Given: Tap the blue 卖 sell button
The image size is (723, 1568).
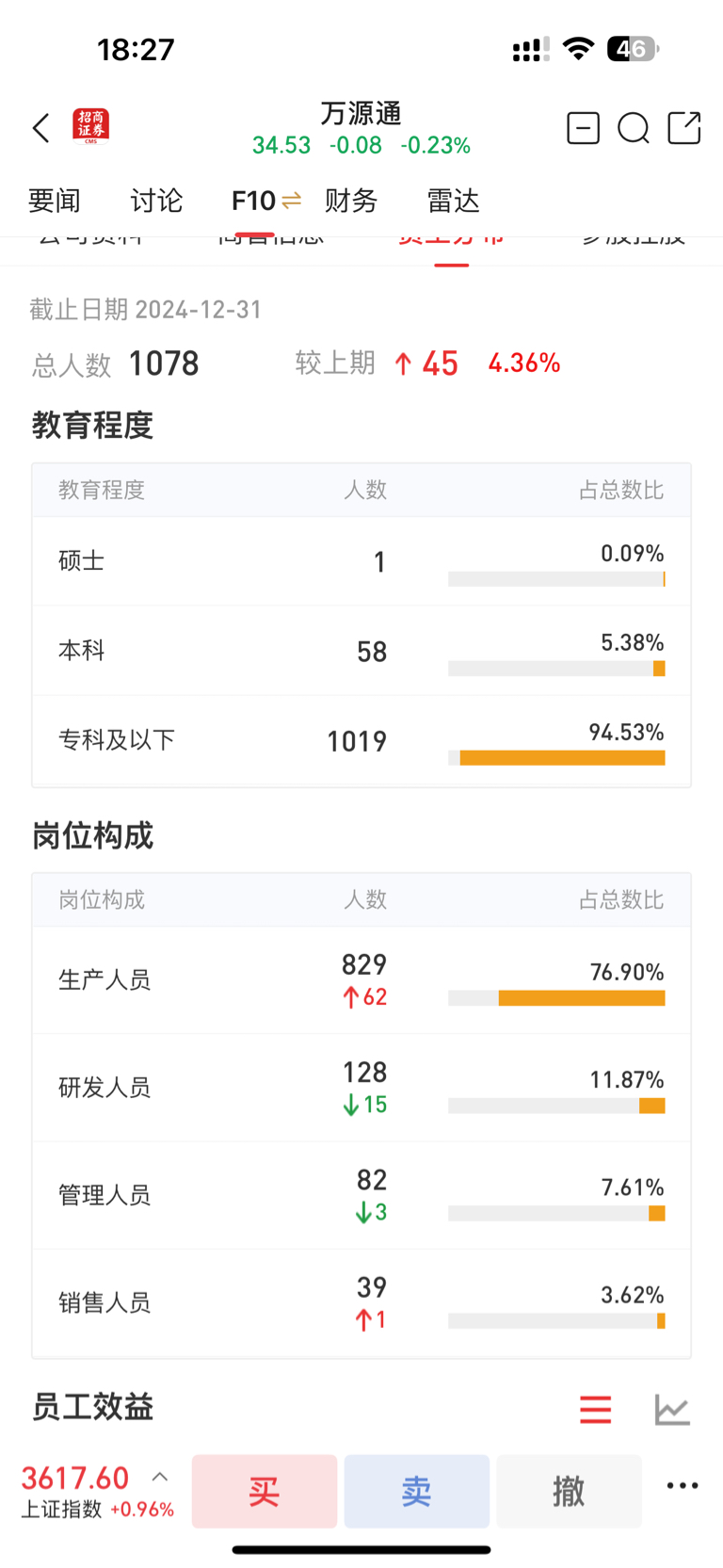Looking at the screenshot, I should (x=417, y=1491).
